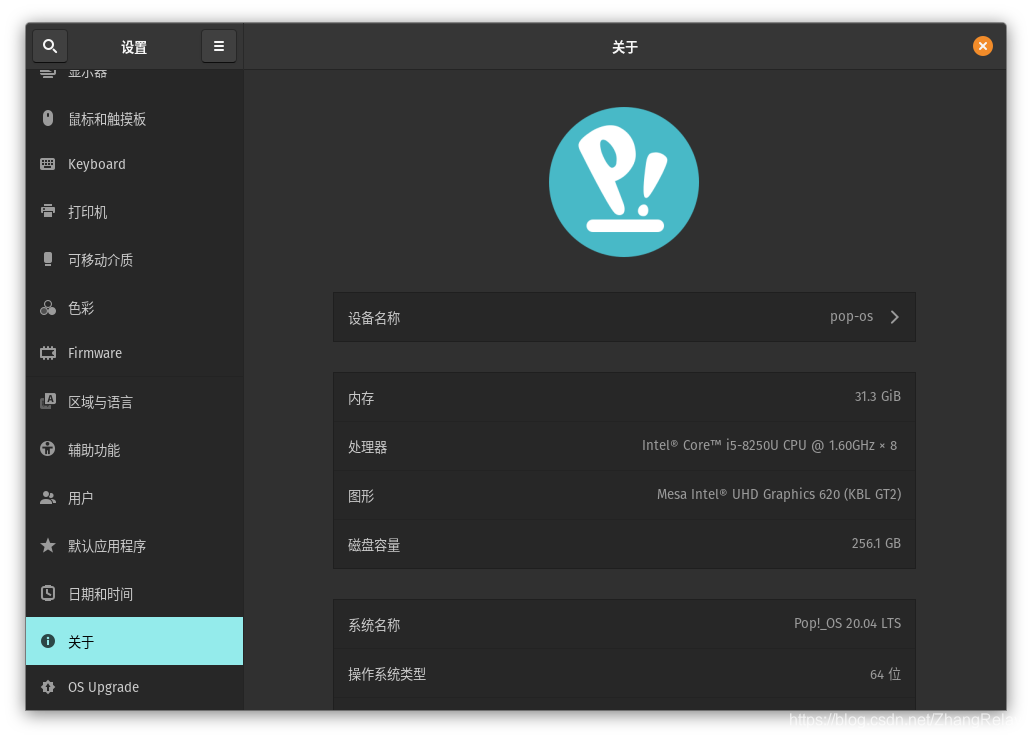This screenshot has height=739, width=1032.
Task: Open 辅助功能 settings
Action: coord(134,449)
